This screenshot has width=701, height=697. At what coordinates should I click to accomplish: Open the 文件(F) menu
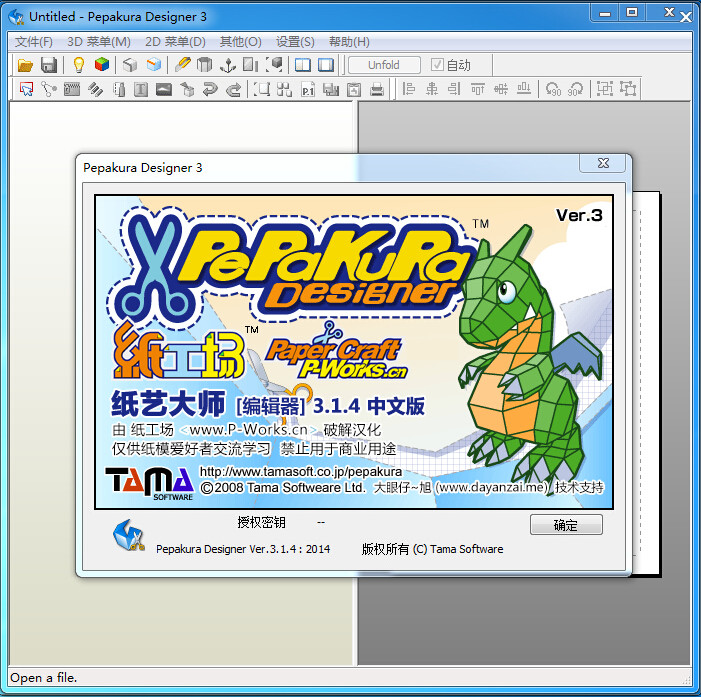tap(34, 42)
